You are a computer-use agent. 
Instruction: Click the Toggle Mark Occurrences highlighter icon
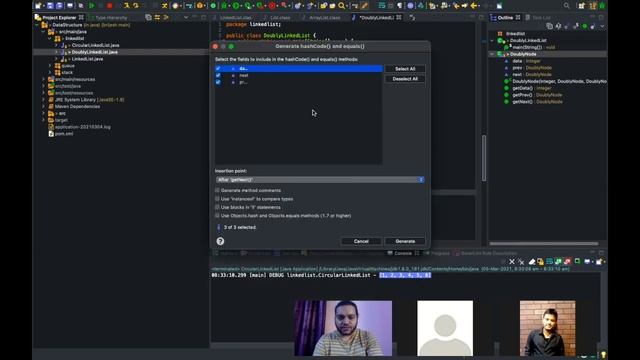pos(364,6)
